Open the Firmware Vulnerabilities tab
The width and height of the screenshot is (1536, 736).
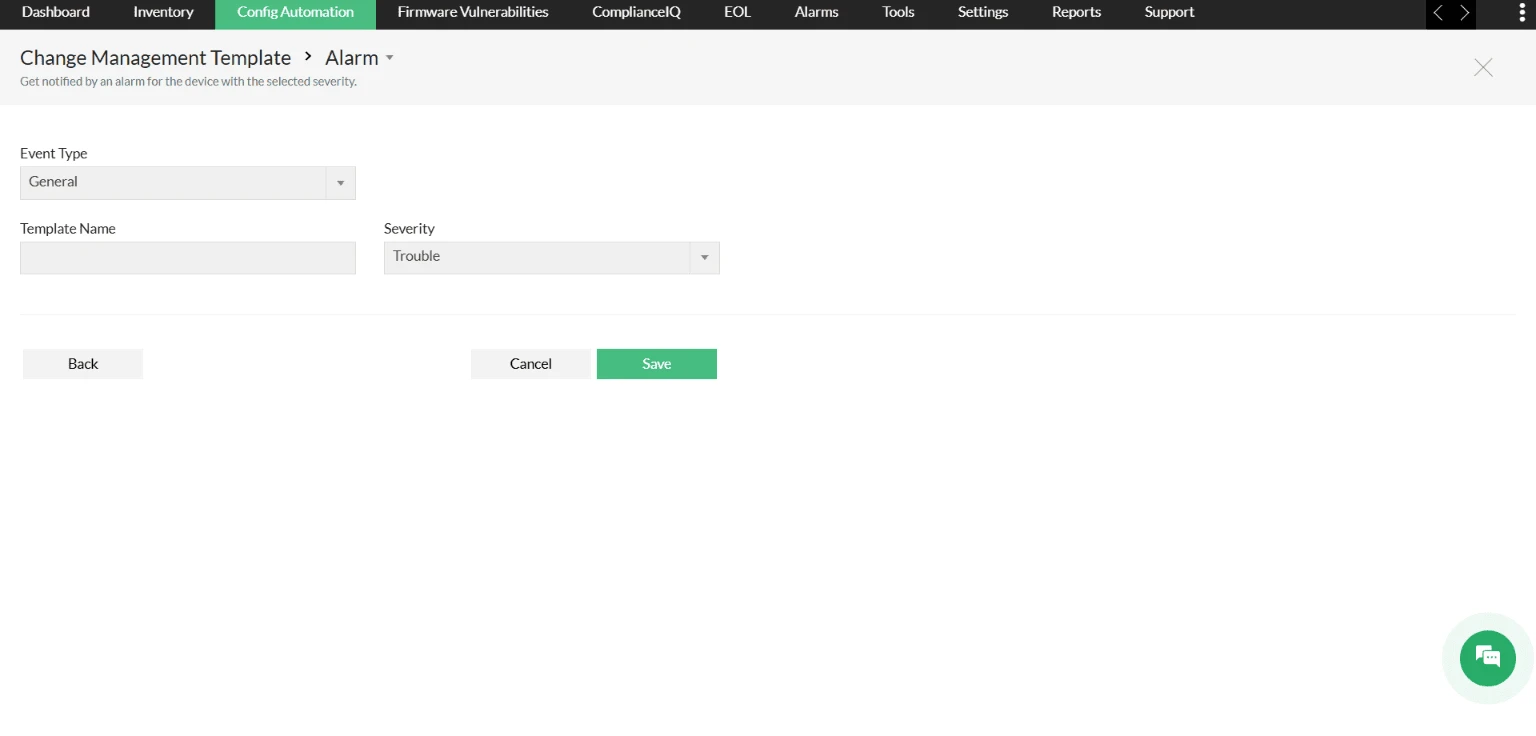(x=473, y=13)
